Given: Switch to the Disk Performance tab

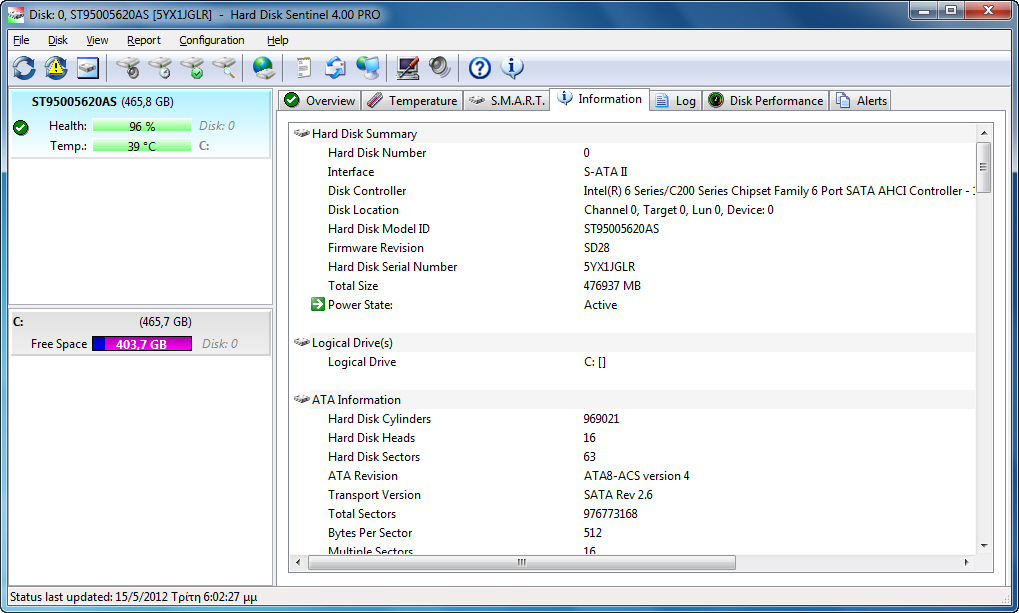Looking at the screenshot, I should click(766, 101).
